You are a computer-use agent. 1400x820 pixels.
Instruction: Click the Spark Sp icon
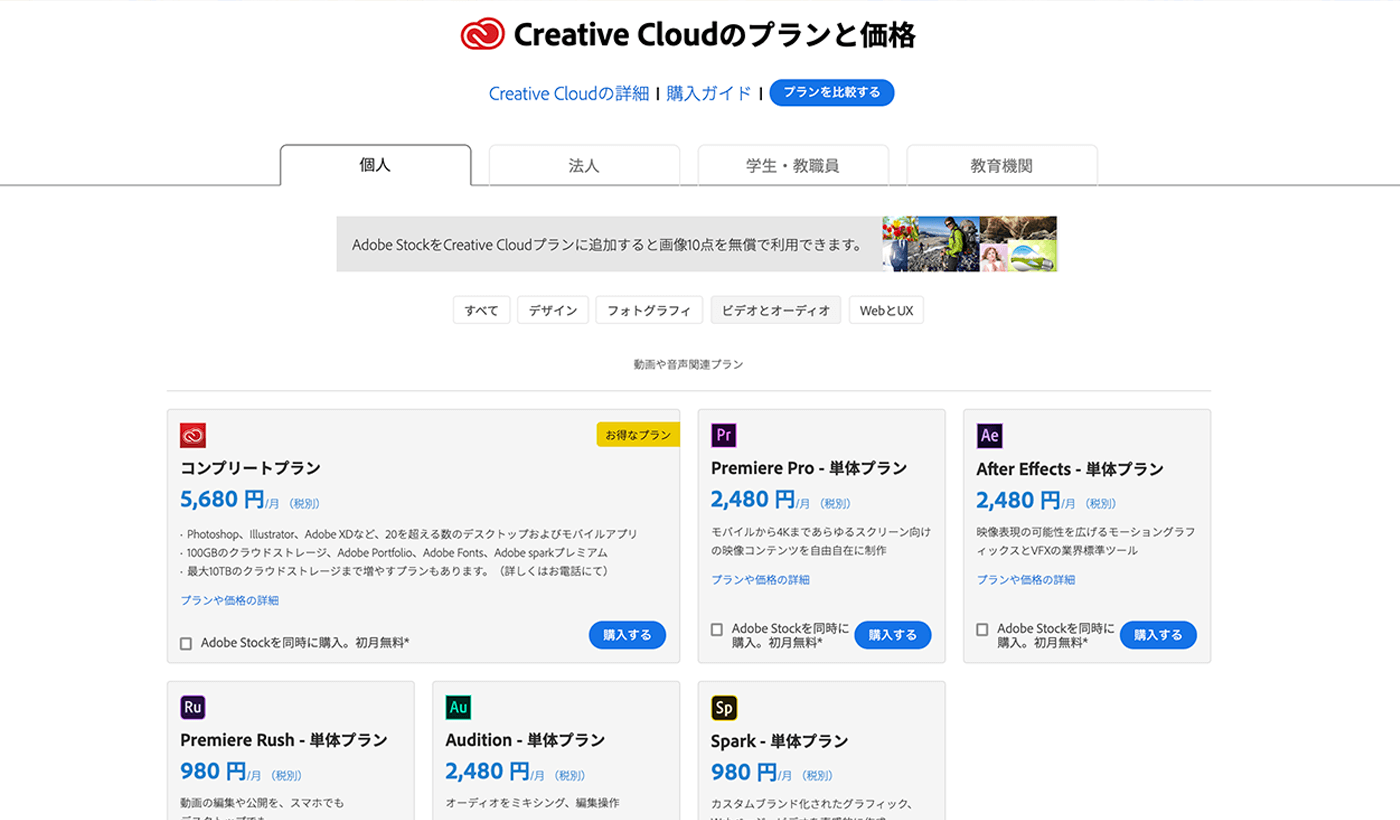pyautogui.click(x=724, y=708)
